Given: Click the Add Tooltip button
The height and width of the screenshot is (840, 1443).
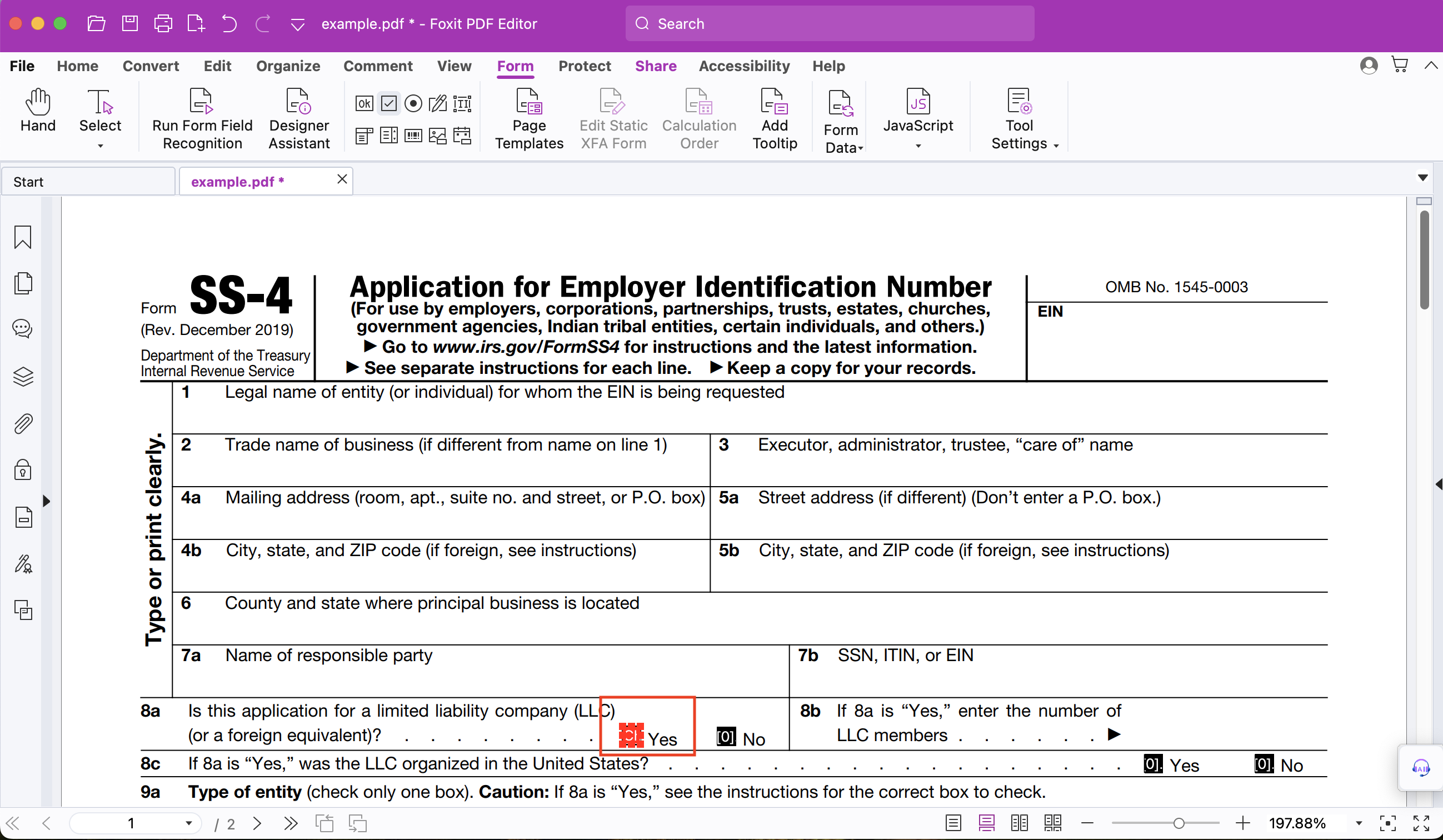Looking at the screenshot, I should coord(774,119).
